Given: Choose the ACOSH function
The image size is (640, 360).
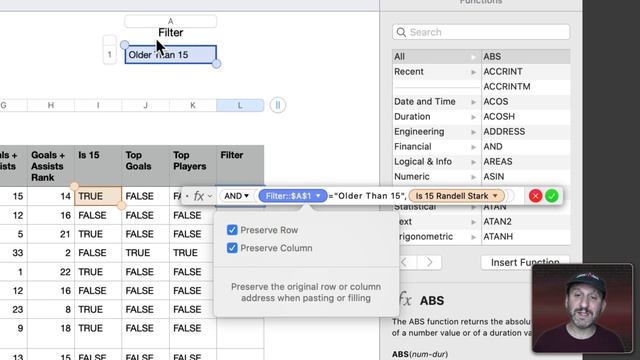Looking at the screenshot, I should pyautogui.click(x=526, y=117).
